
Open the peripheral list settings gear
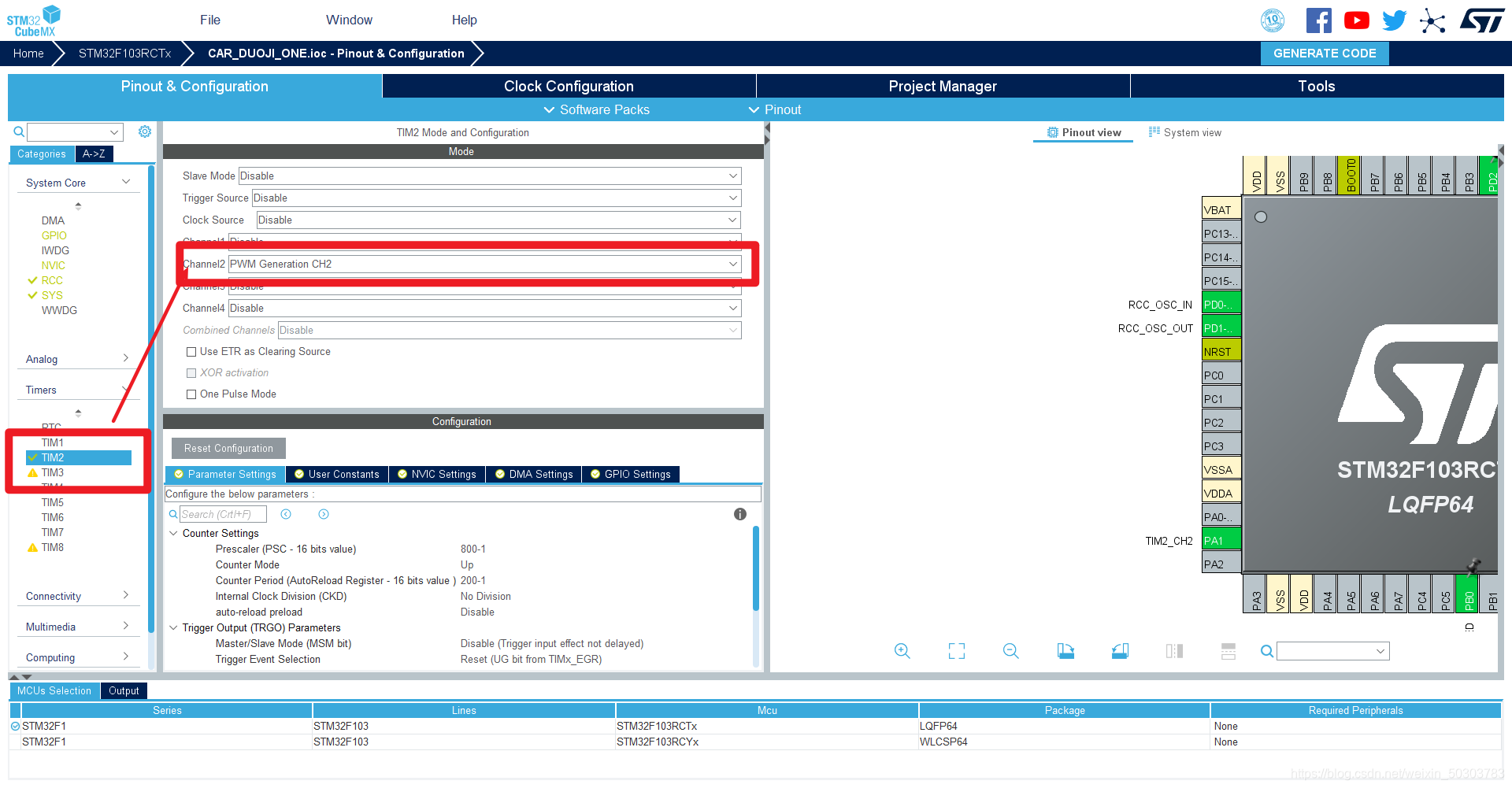click(x=145, y=131)
